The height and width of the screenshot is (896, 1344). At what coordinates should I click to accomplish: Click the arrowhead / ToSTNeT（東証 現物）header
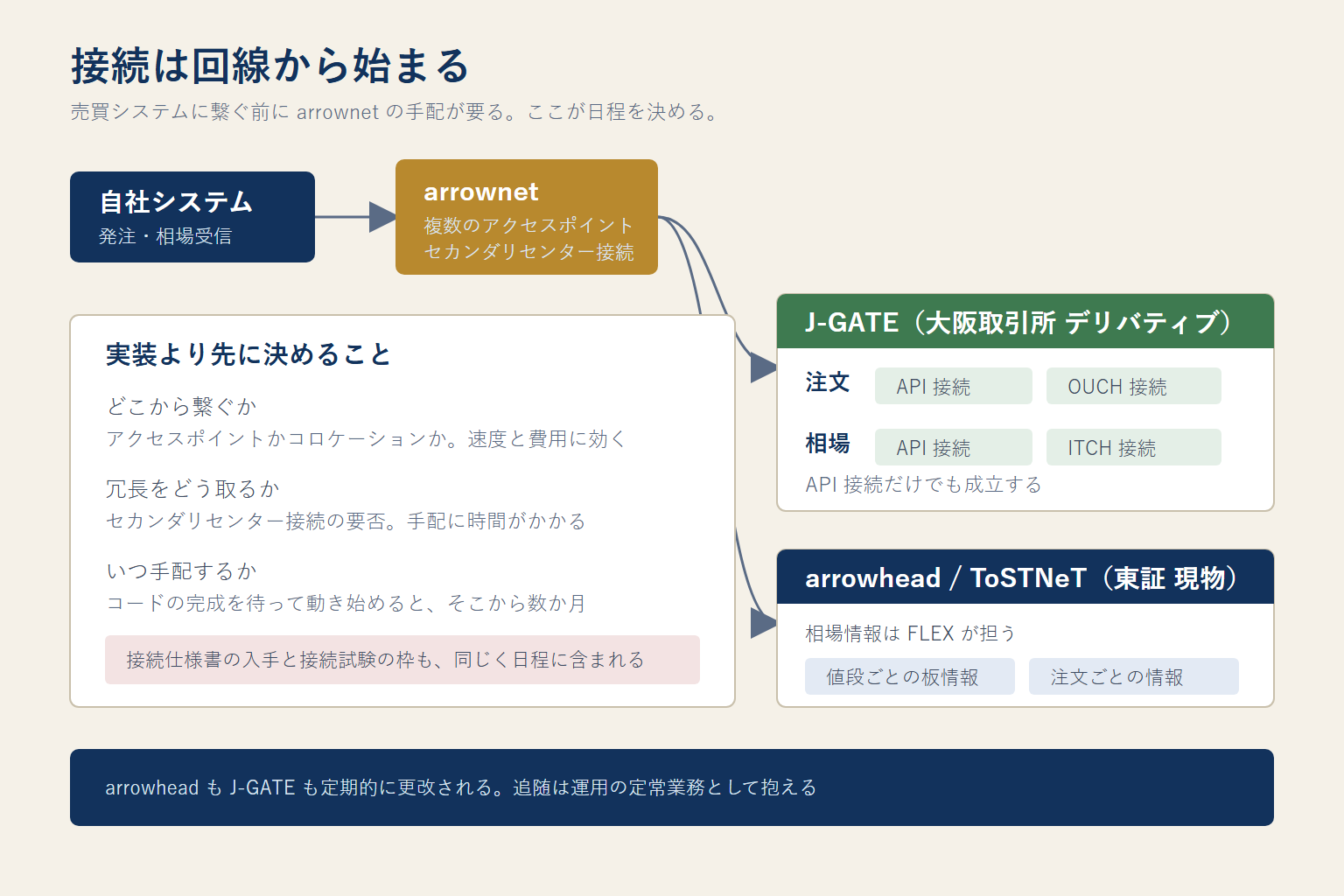pyautogui.click(x=1025, y=577)
